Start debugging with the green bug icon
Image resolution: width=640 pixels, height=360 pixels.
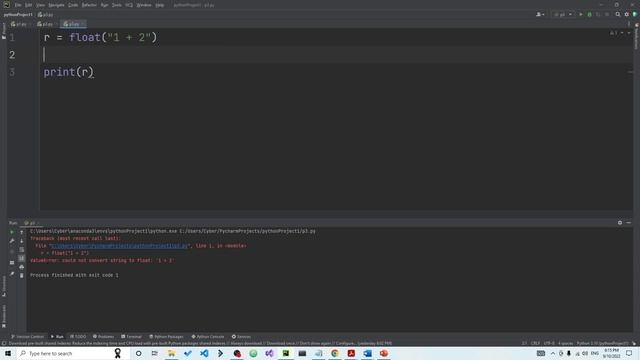pos(589,14)
